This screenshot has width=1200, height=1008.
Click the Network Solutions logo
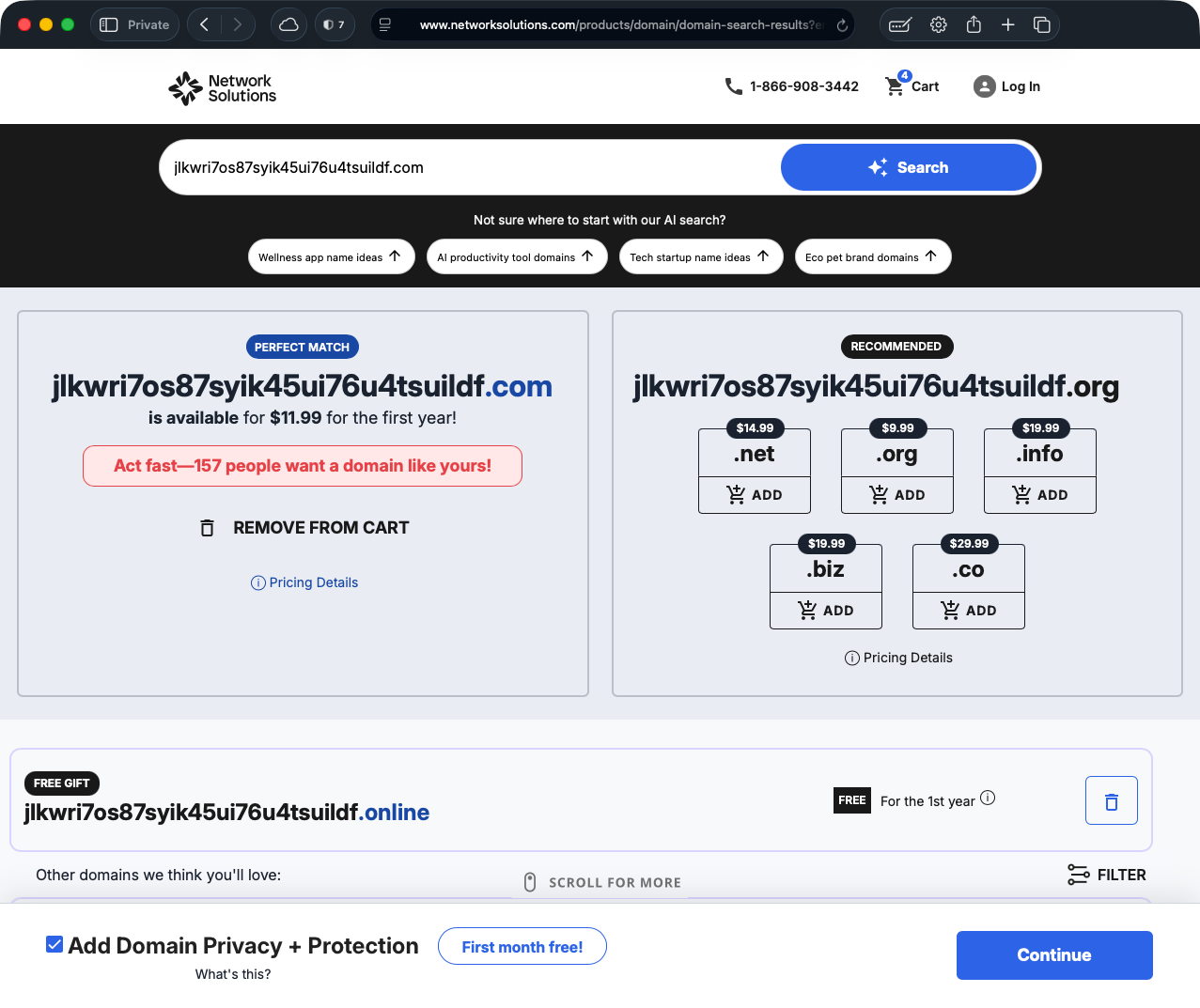223,88
